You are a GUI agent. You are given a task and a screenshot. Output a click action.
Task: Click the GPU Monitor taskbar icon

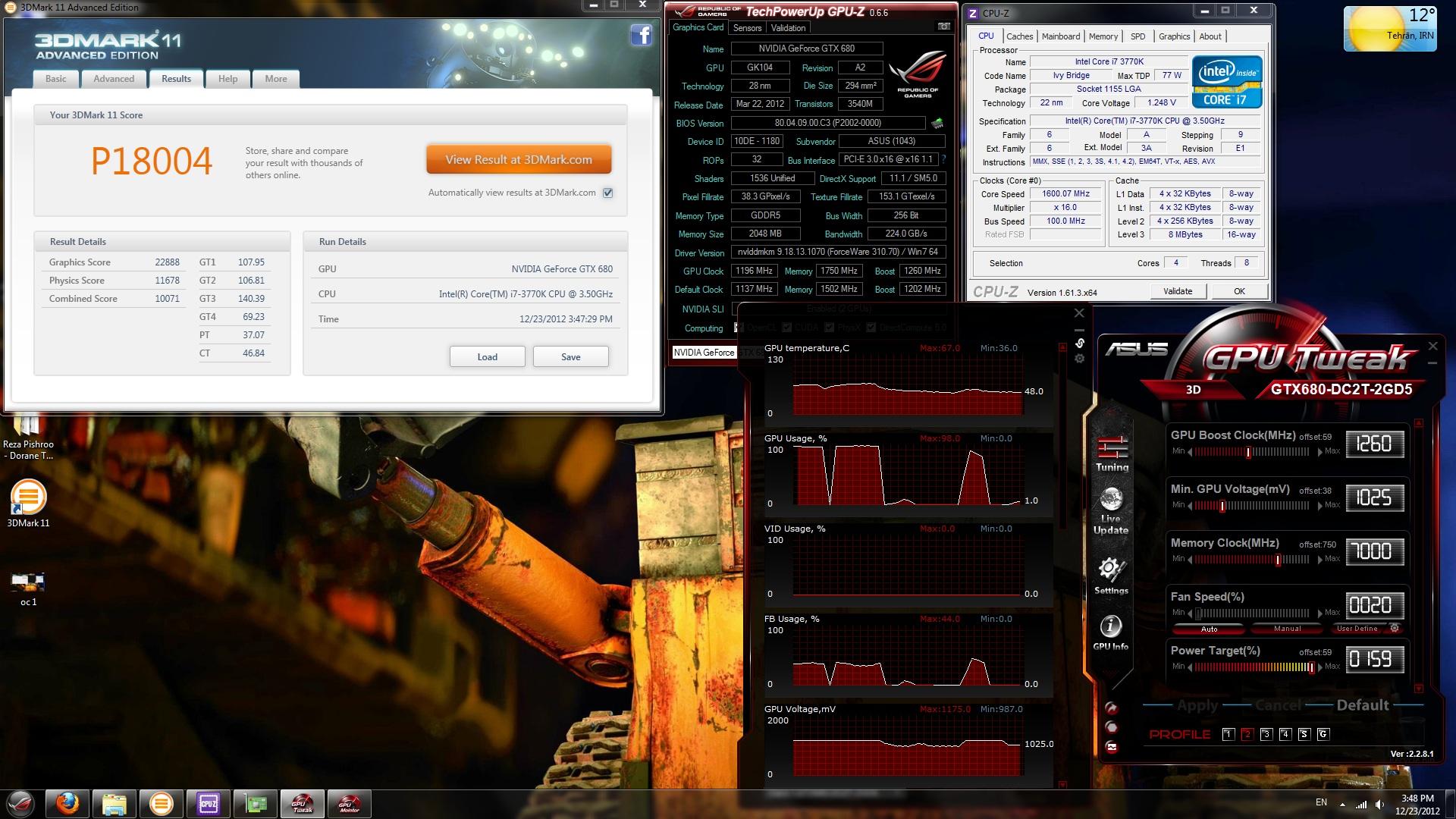(x=350, y=803)
